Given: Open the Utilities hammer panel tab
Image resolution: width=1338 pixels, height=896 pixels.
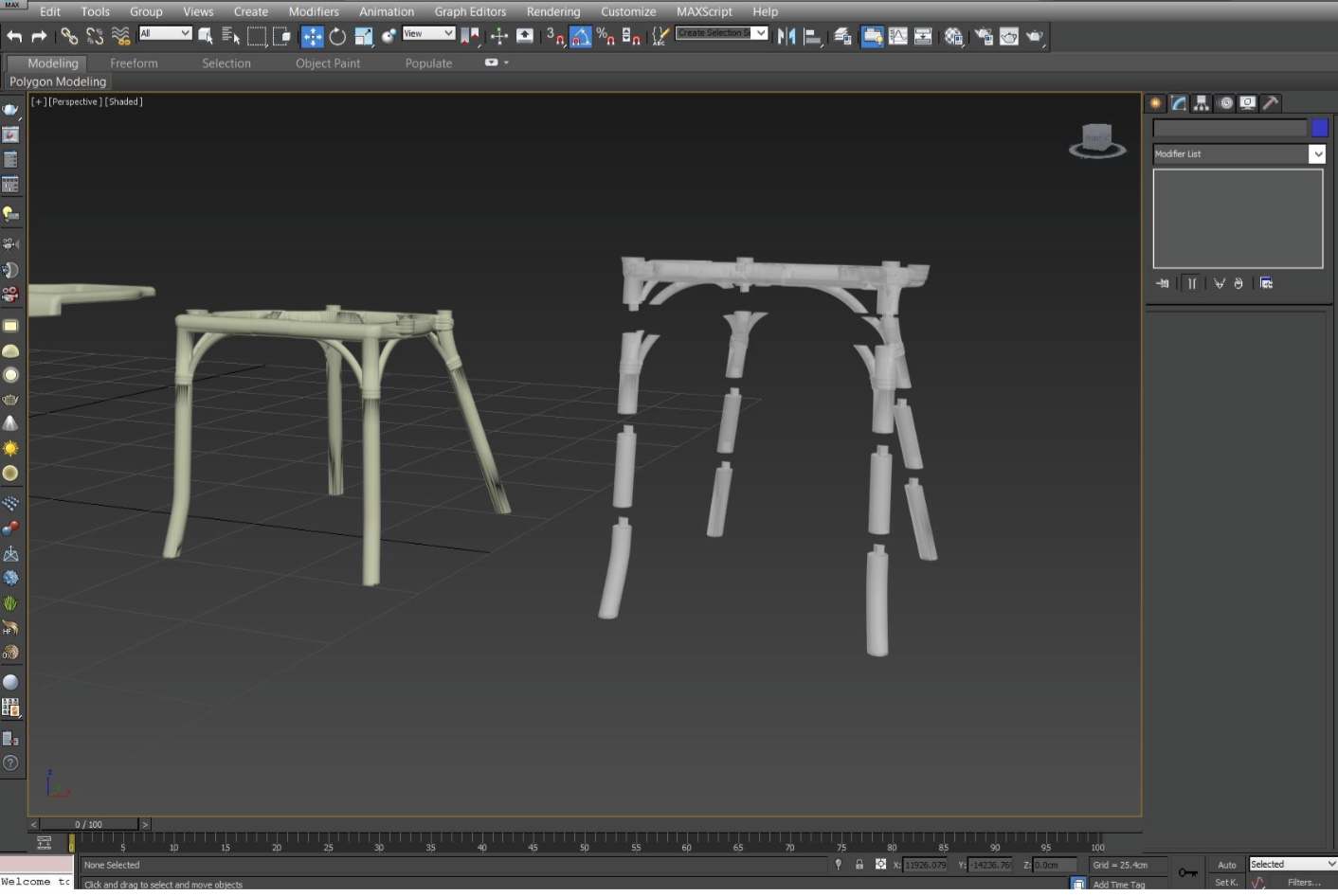Looking at the screenshot, I should [x=1271, y=103].
